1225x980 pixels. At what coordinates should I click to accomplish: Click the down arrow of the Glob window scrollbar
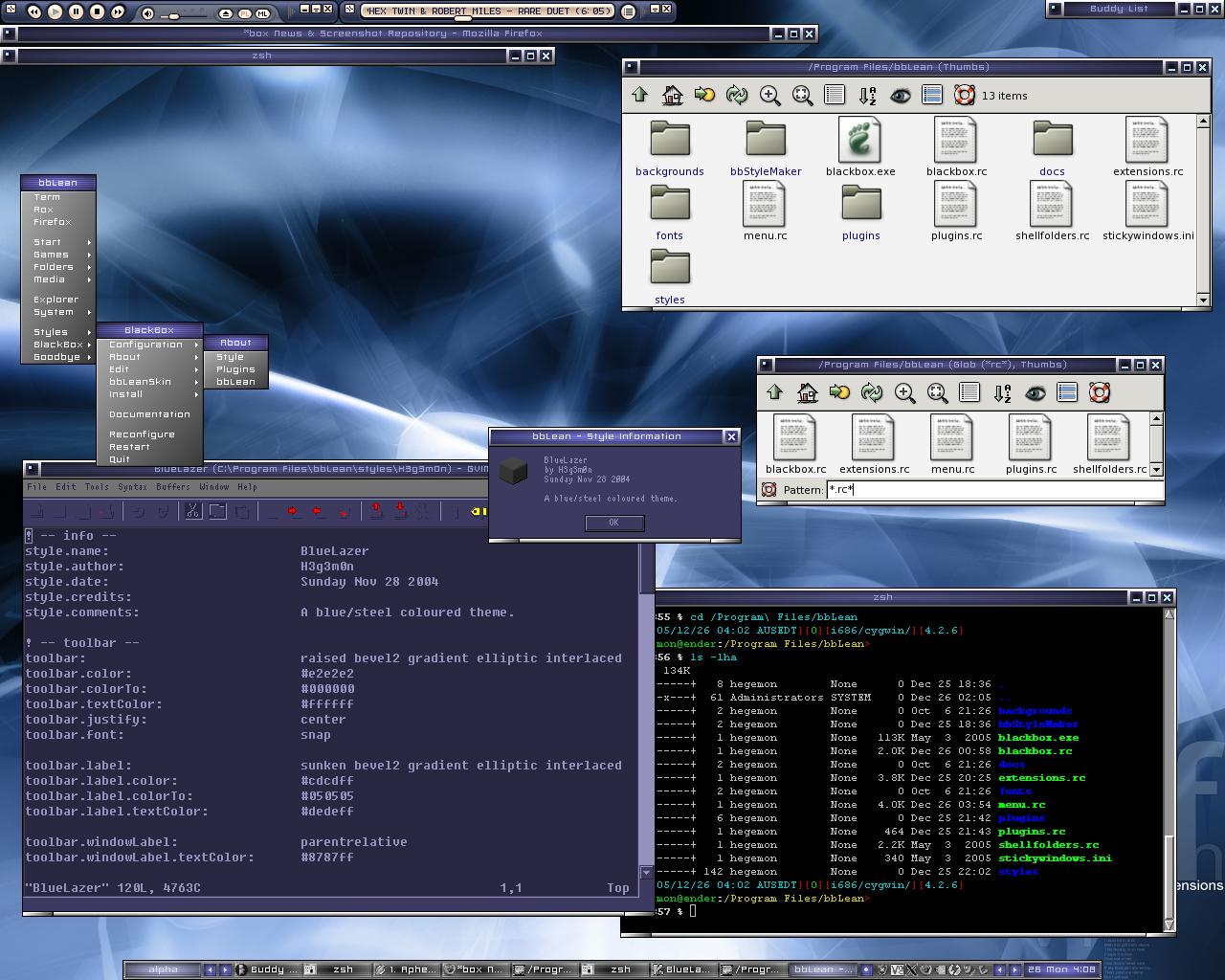click(x=1156, y=469)
